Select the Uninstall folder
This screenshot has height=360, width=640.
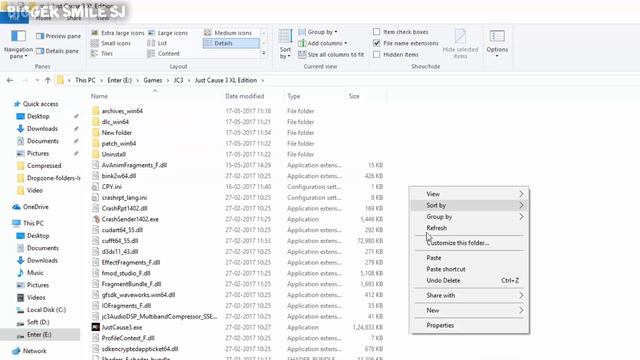click(109, 154)
